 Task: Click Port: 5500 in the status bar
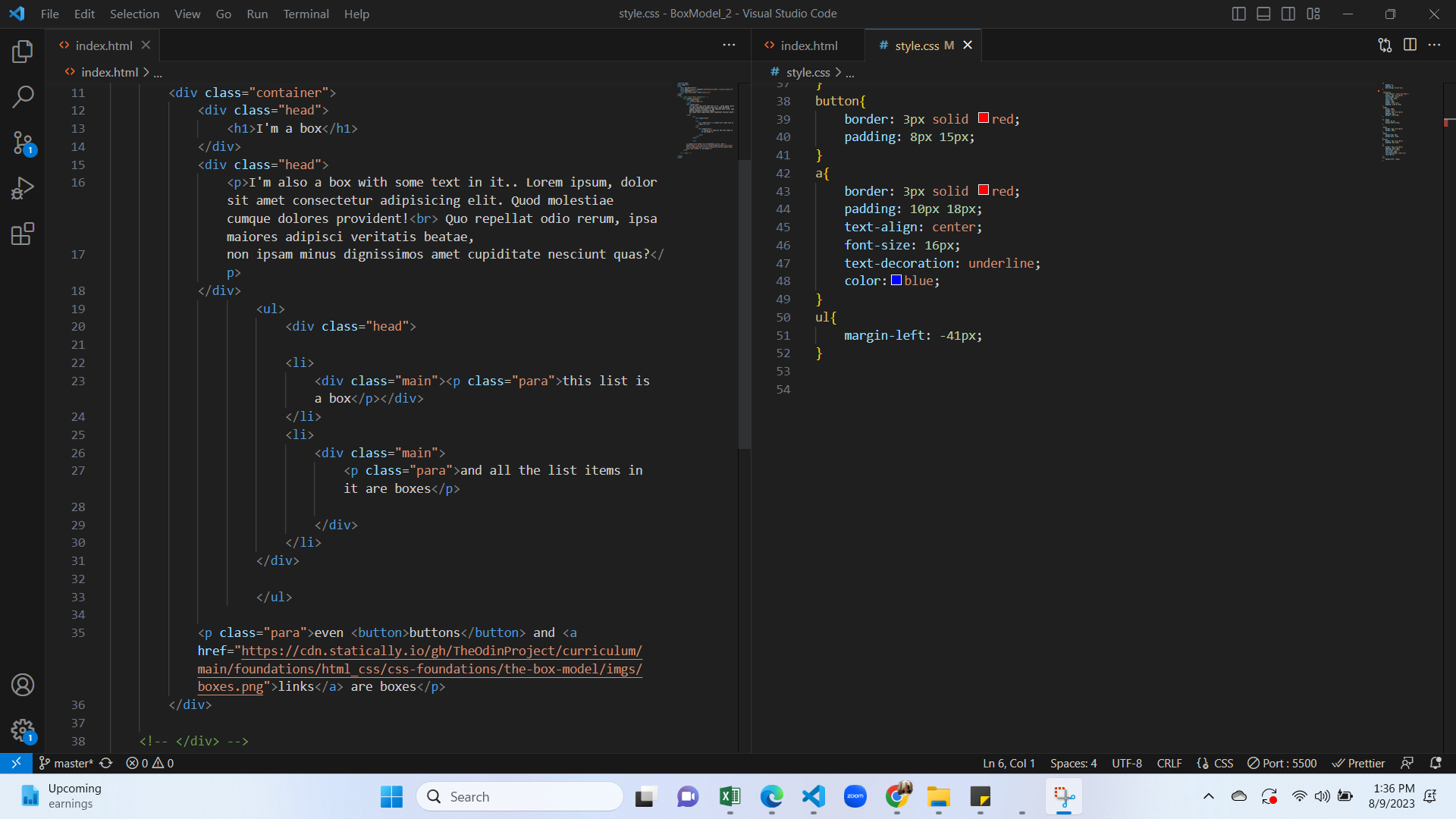click(x=1282, y=763)
